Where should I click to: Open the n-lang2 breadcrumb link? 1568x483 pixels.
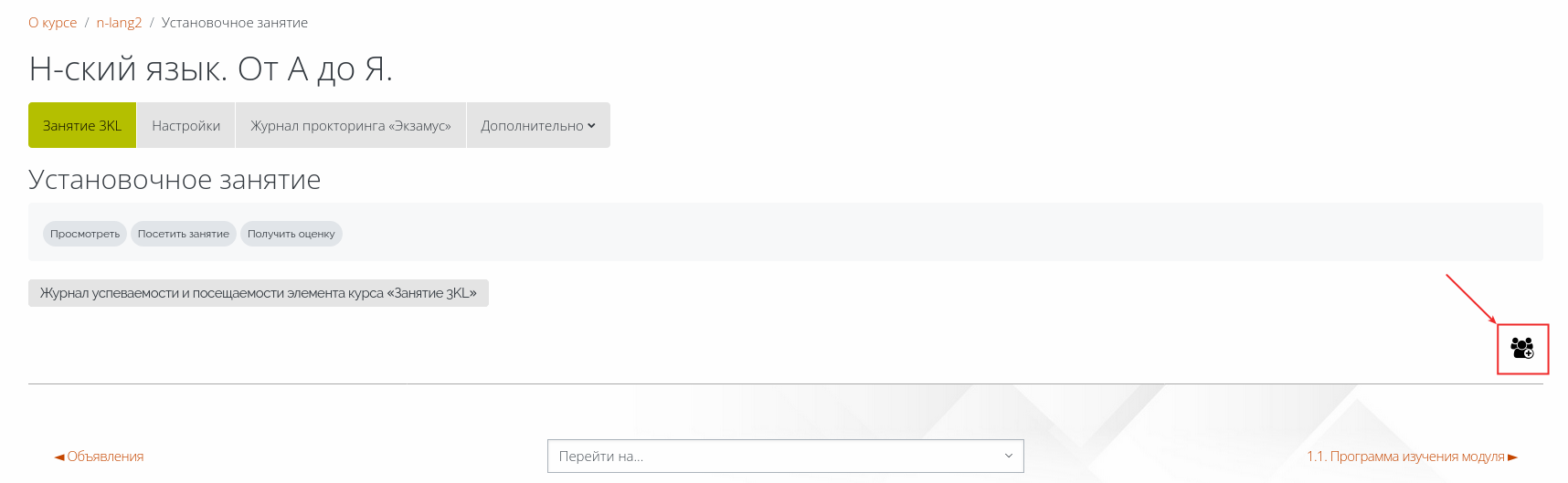point(120,23)
